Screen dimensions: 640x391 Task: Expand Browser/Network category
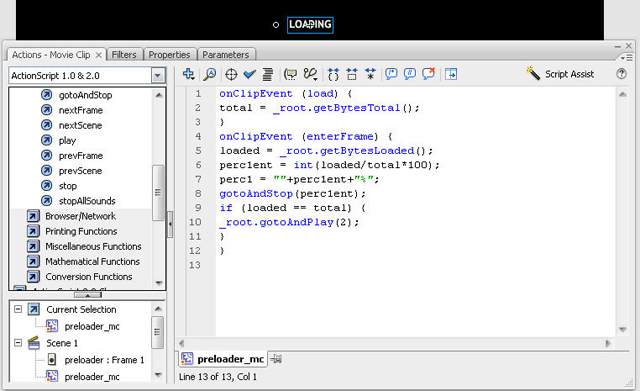click(80, 216)
